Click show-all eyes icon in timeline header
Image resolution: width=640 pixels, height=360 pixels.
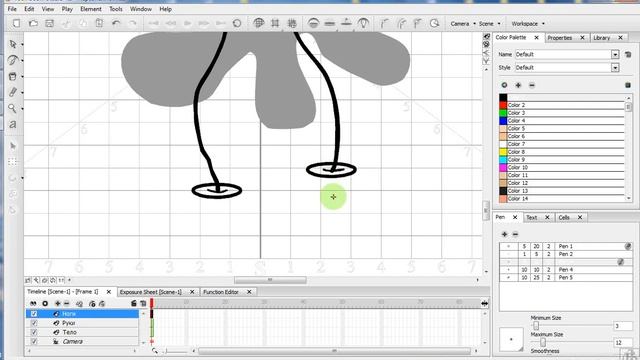[33, 304]
